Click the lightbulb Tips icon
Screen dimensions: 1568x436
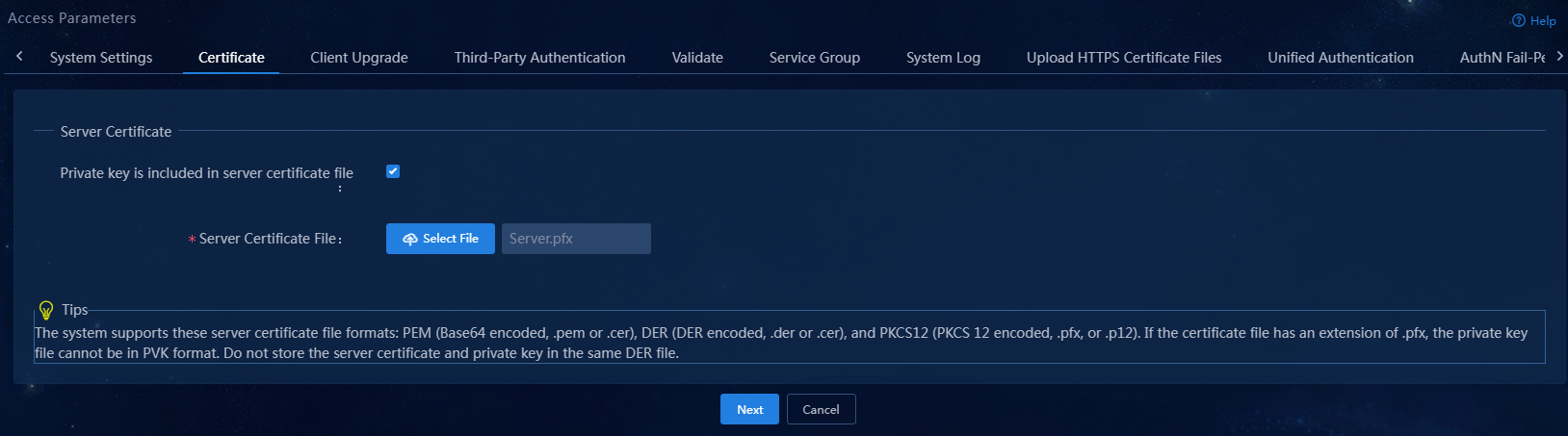point(45,310)
